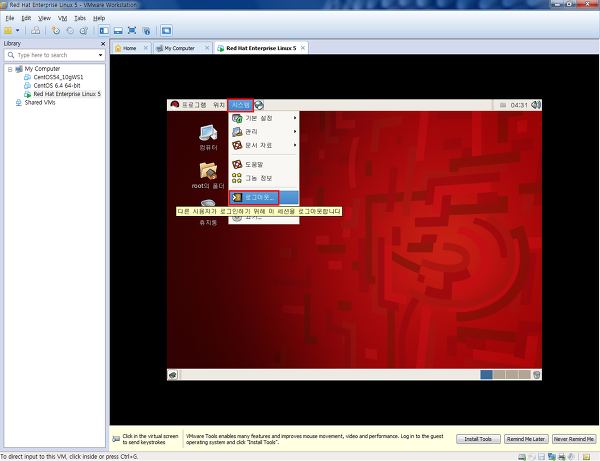This screenshot has width=600, height=461.
Task: Open the Edit menu
Action: pyautogui.click(x=26, y=18)
